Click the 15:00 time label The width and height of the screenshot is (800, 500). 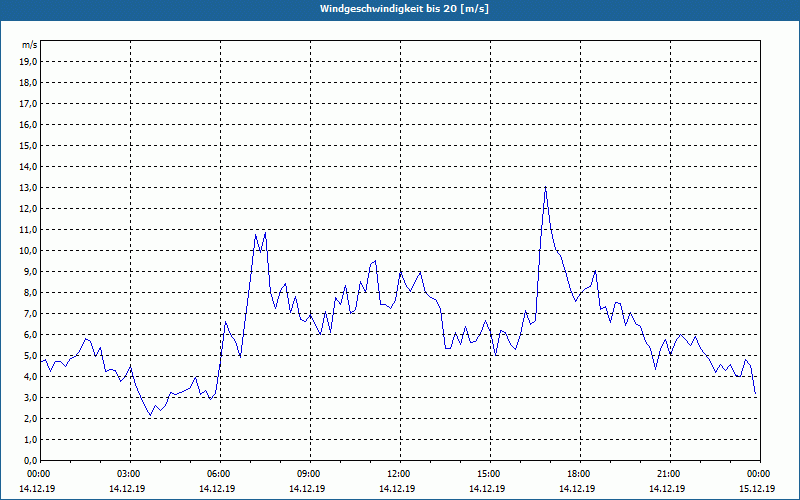(487, 474)
